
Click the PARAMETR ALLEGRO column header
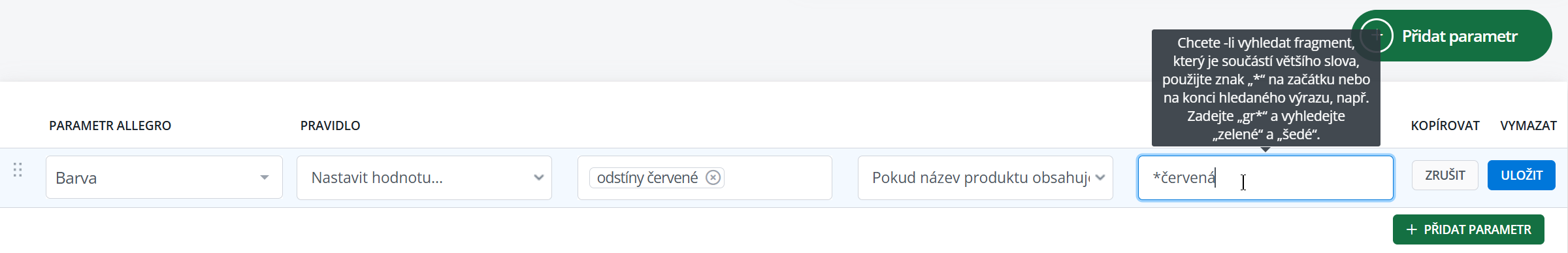click(x=110, y=126)
